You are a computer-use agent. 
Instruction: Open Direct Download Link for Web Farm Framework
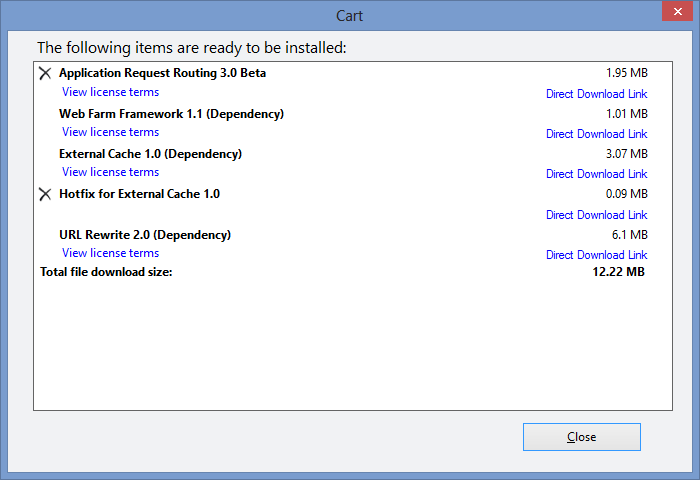596,134
